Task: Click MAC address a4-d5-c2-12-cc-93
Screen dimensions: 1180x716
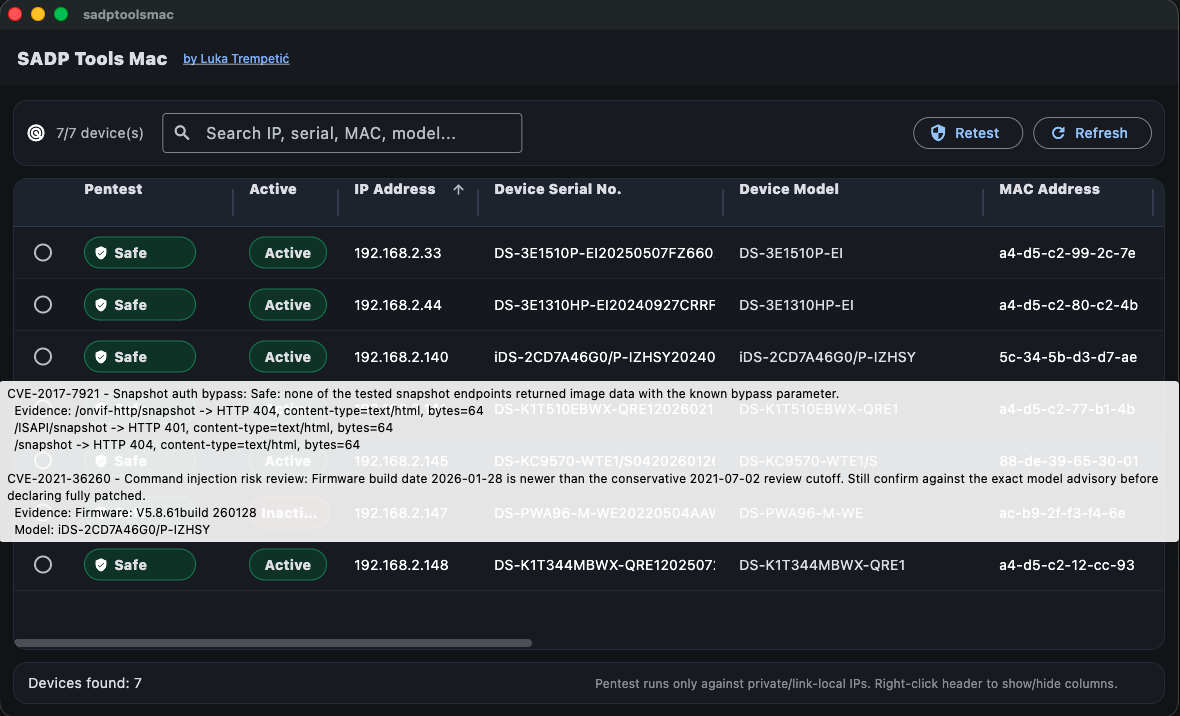Action: (x=1066, y=565)
